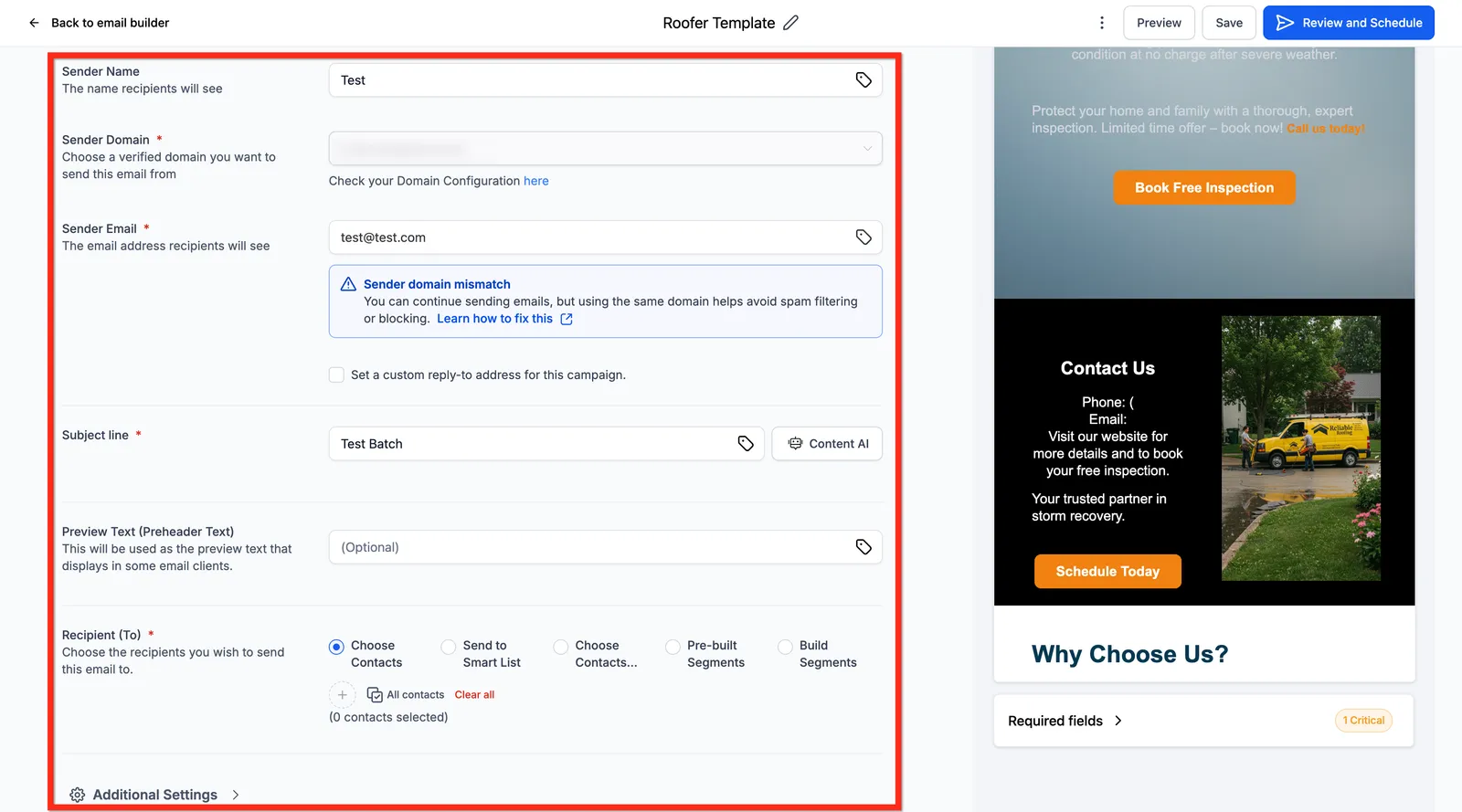This screenshot has width=1462, height=812.
Task: Click 'Call us today!' orange text
Action: [x=1326, y=129]
